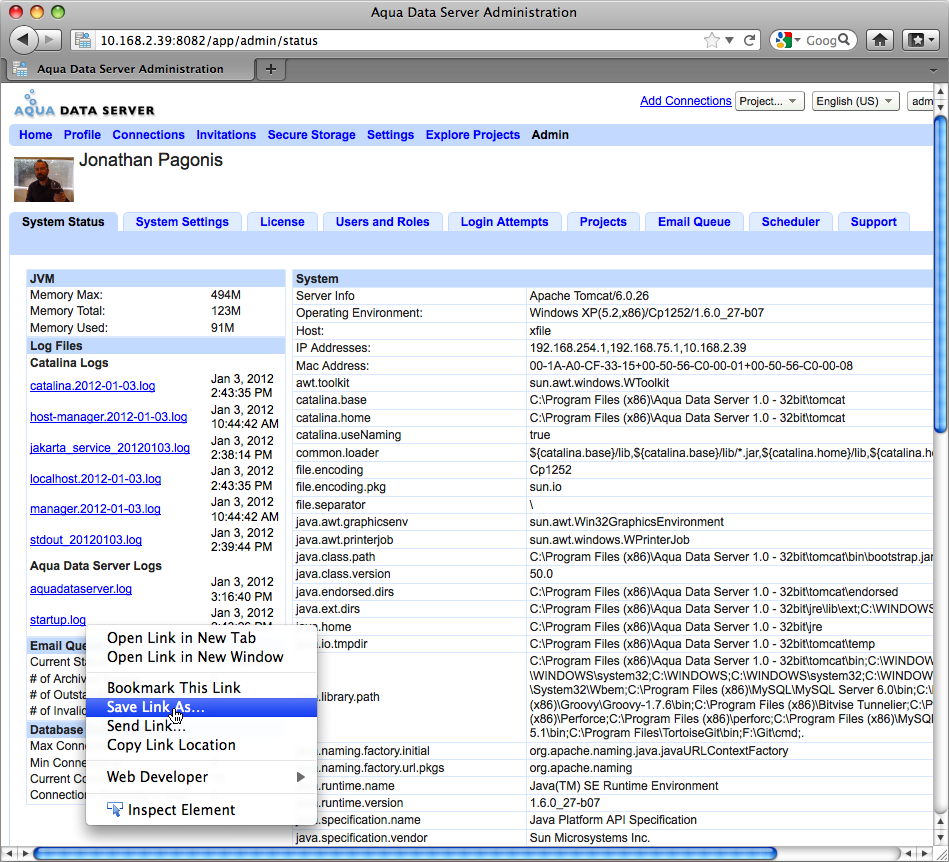Open the list all tabs dropdown arrow
Viewport: 949px width, 862px height.
[x=933, y=70]
